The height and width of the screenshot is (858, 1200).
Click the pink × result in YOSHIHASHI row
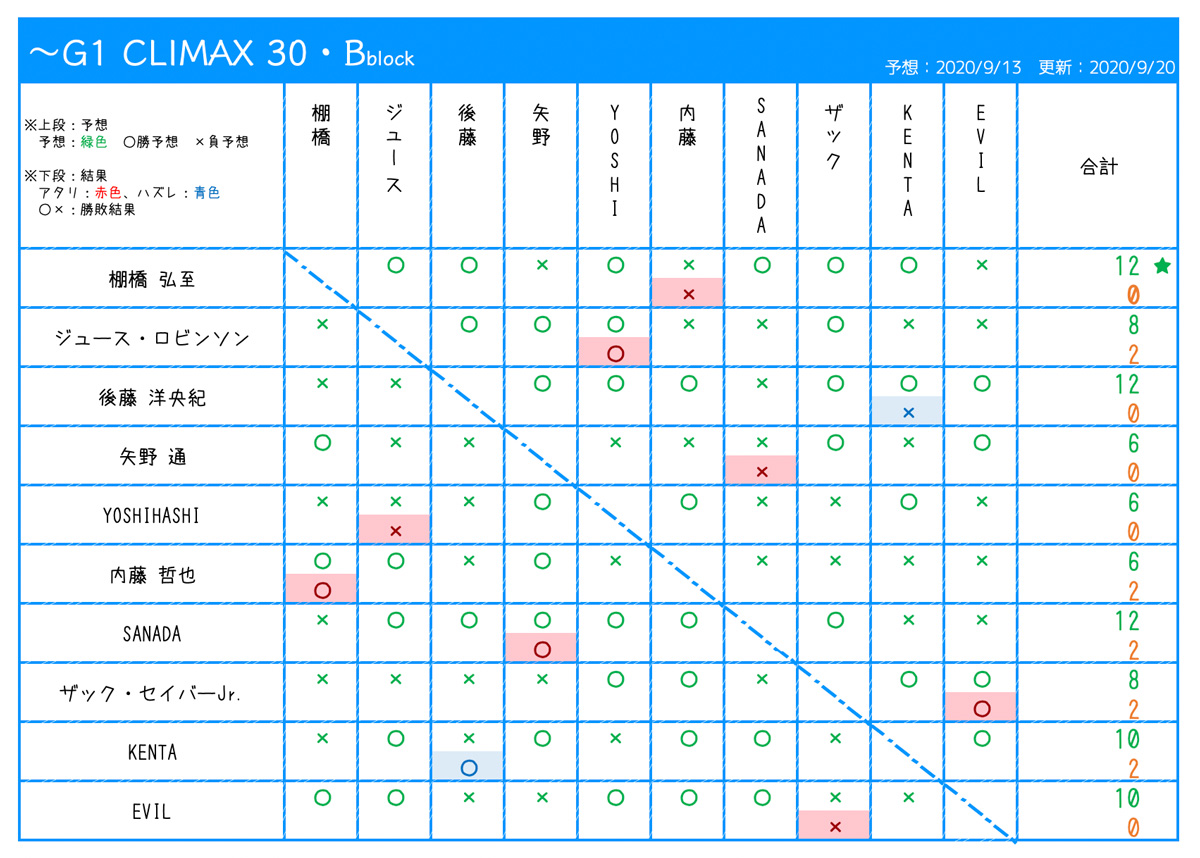point(395,530)
